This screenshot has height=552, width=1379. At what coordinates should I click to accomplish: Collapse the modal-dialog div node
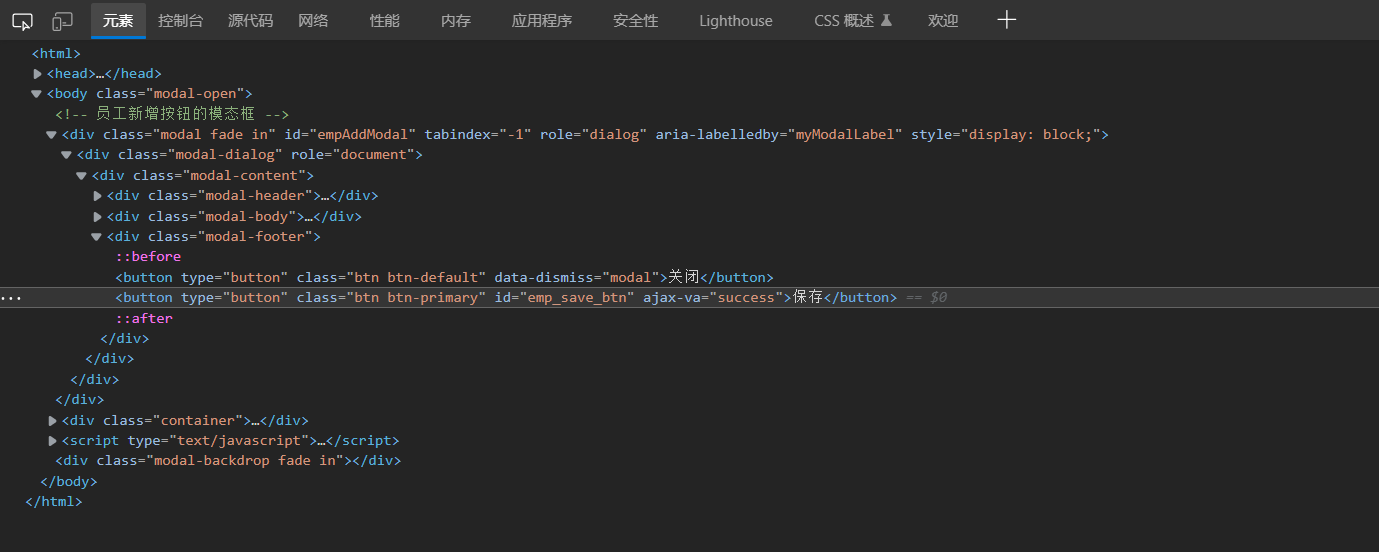pyautogui.click(x=67, y=155)
